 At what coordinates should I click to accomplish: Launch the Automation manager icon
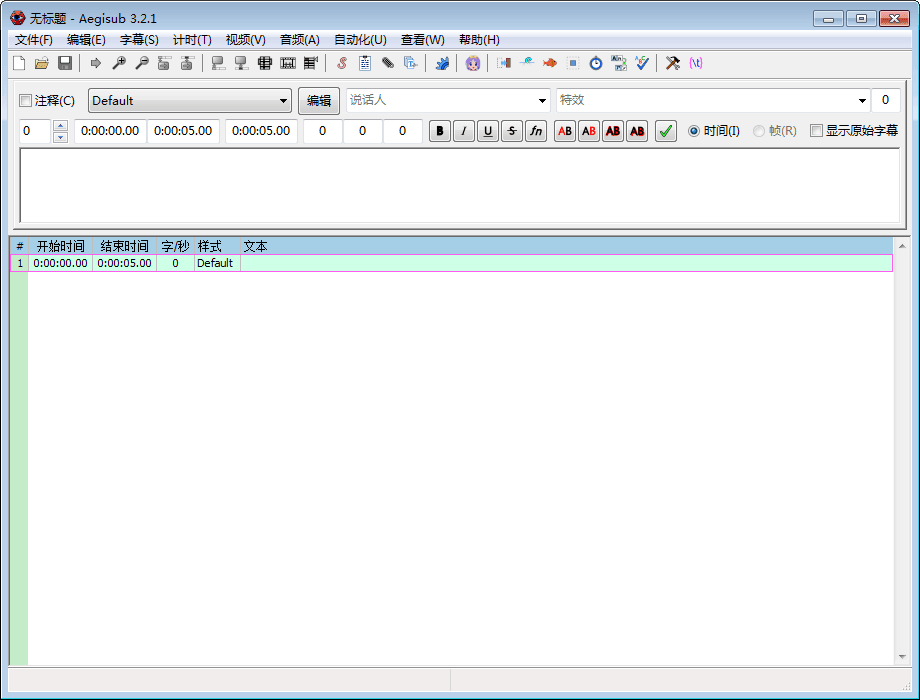click(442, 63)
